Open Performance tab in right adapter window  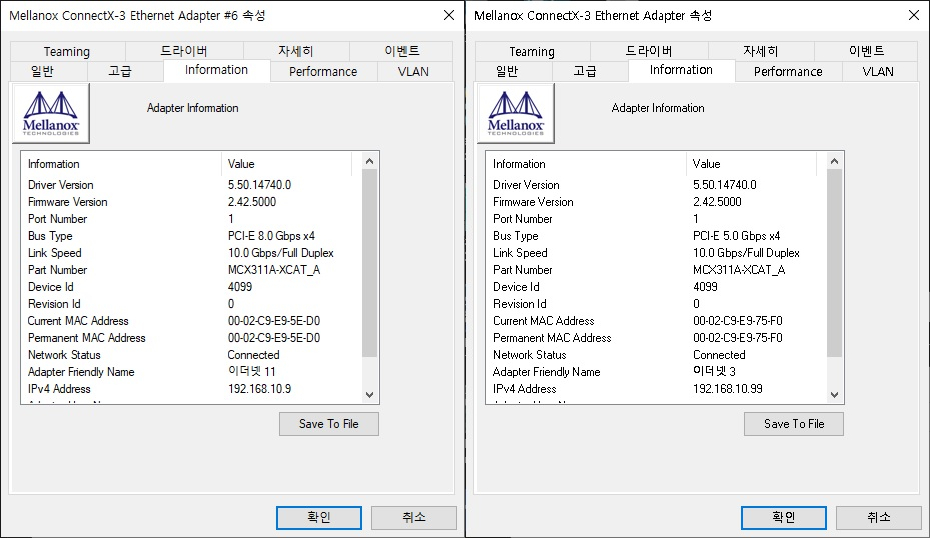click(788, 71)
